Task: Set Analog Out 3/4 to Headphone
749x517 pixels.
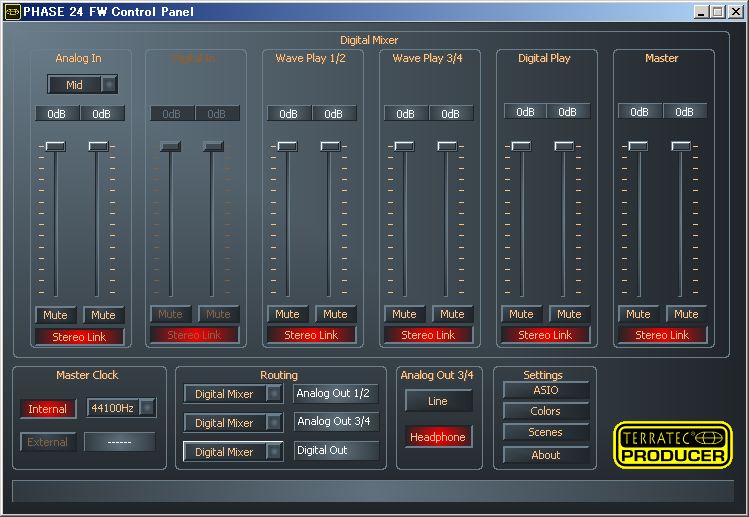Action: (438, 437)
